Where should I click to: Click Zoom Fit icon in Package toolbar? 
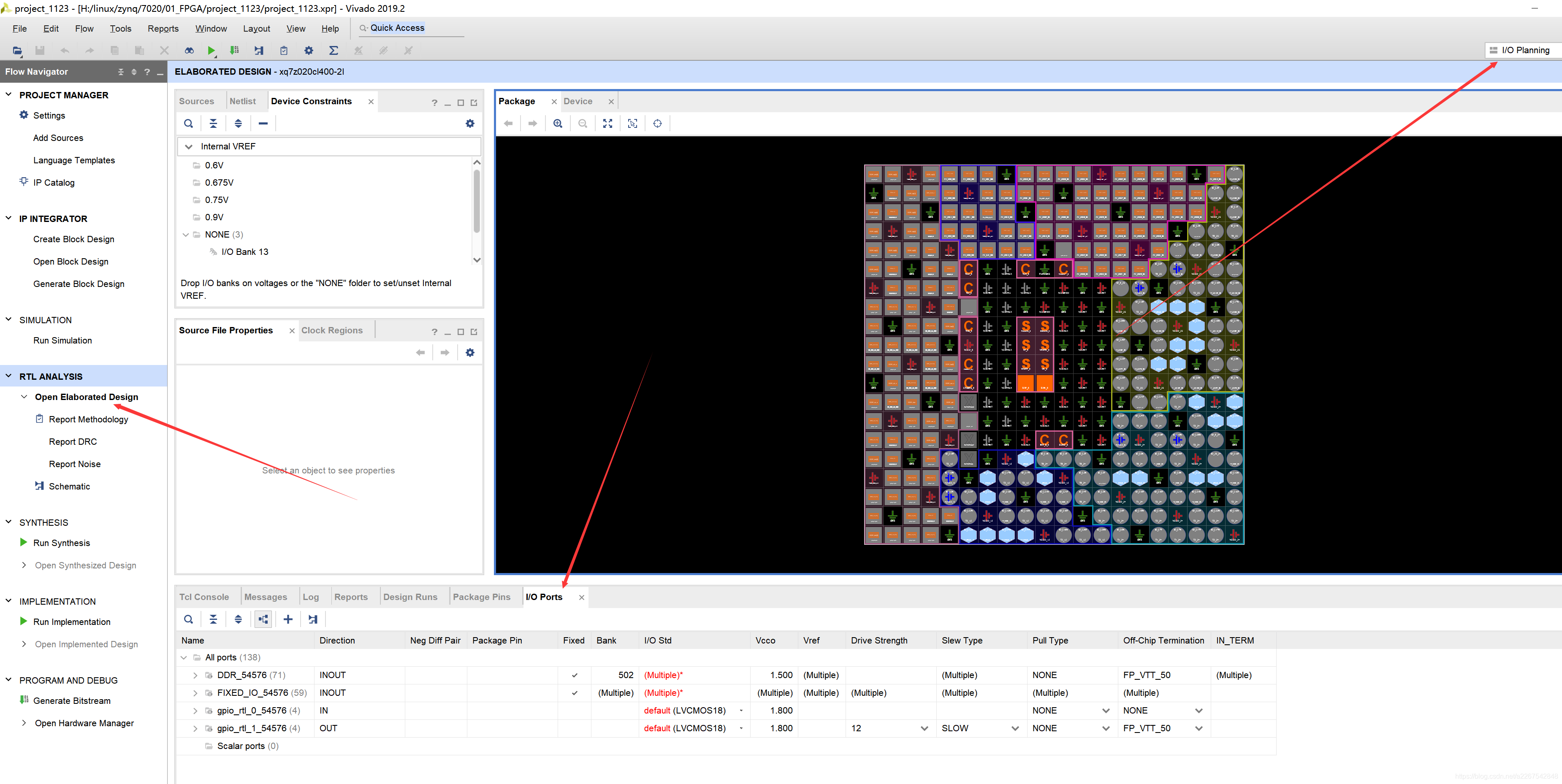point(607,124)
